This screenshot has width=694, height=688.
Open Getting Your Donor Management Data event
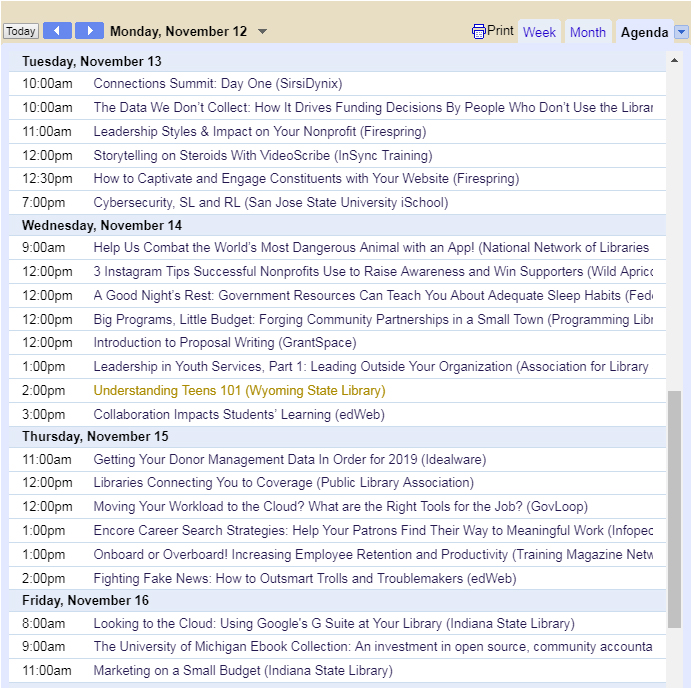pos(290,459)
